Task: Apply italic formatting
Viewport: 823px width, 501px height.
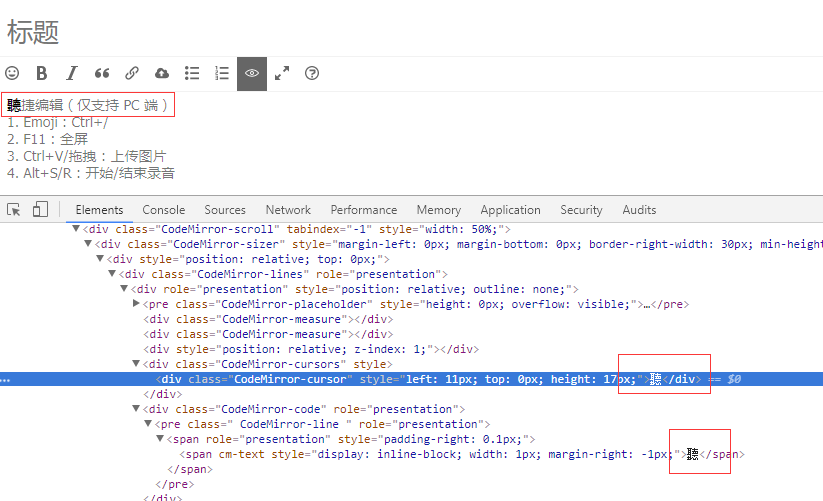Action: pos(72,73)
